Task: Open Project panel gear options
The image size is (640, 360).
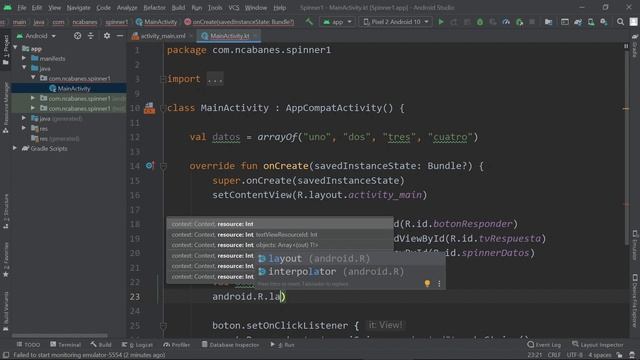Action: point(107,36)
